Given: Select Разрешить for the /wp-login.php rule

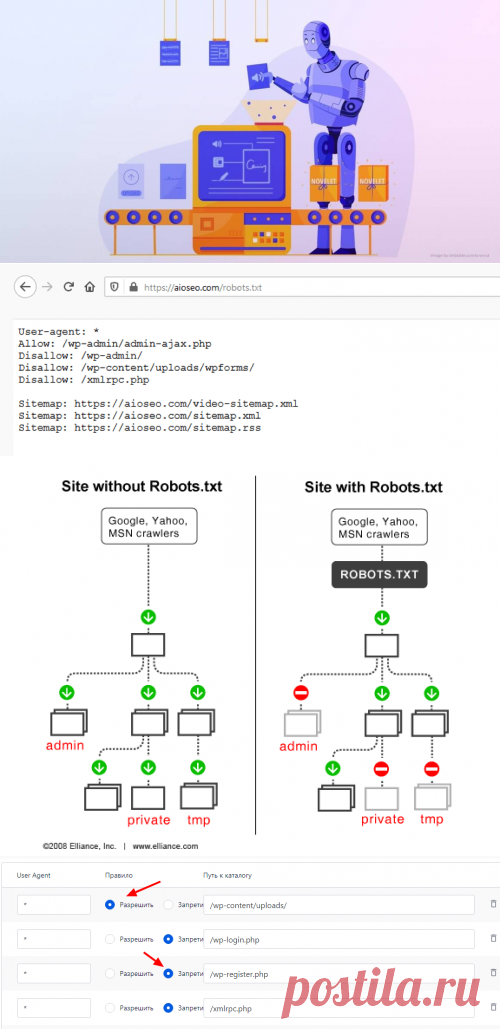Looking at the screenshot, I should (x=110, y=939).
